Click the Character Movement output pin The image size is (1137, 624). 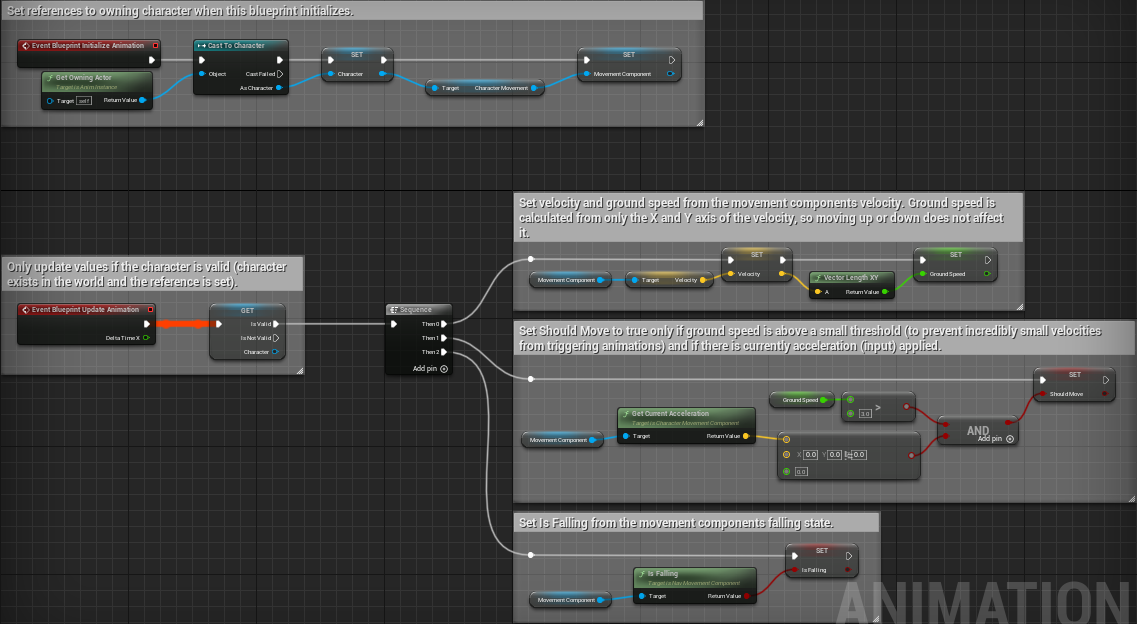coord(534,88)
